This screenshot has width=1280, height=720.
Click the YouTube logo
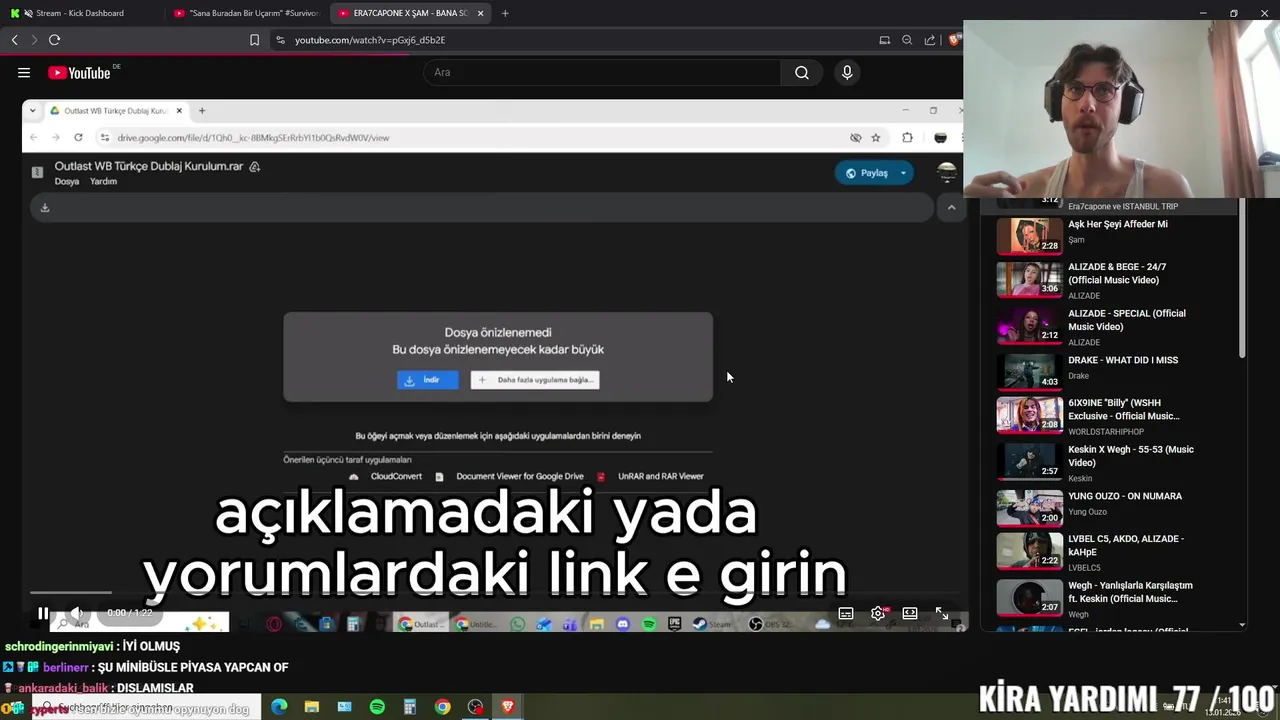79,73
